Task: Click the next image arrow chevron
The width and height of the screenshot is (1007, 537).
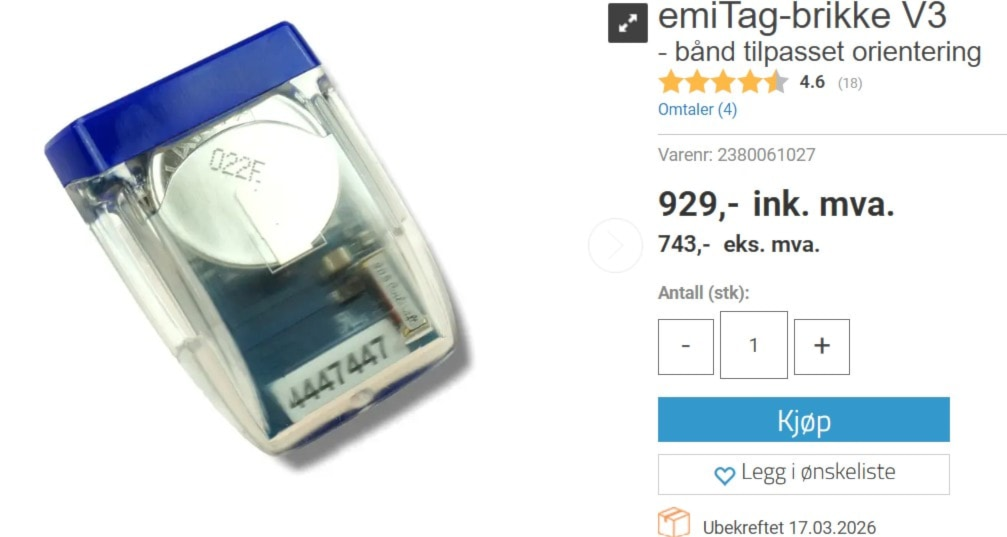Action: pyautogui.click(x=615, y=245)
